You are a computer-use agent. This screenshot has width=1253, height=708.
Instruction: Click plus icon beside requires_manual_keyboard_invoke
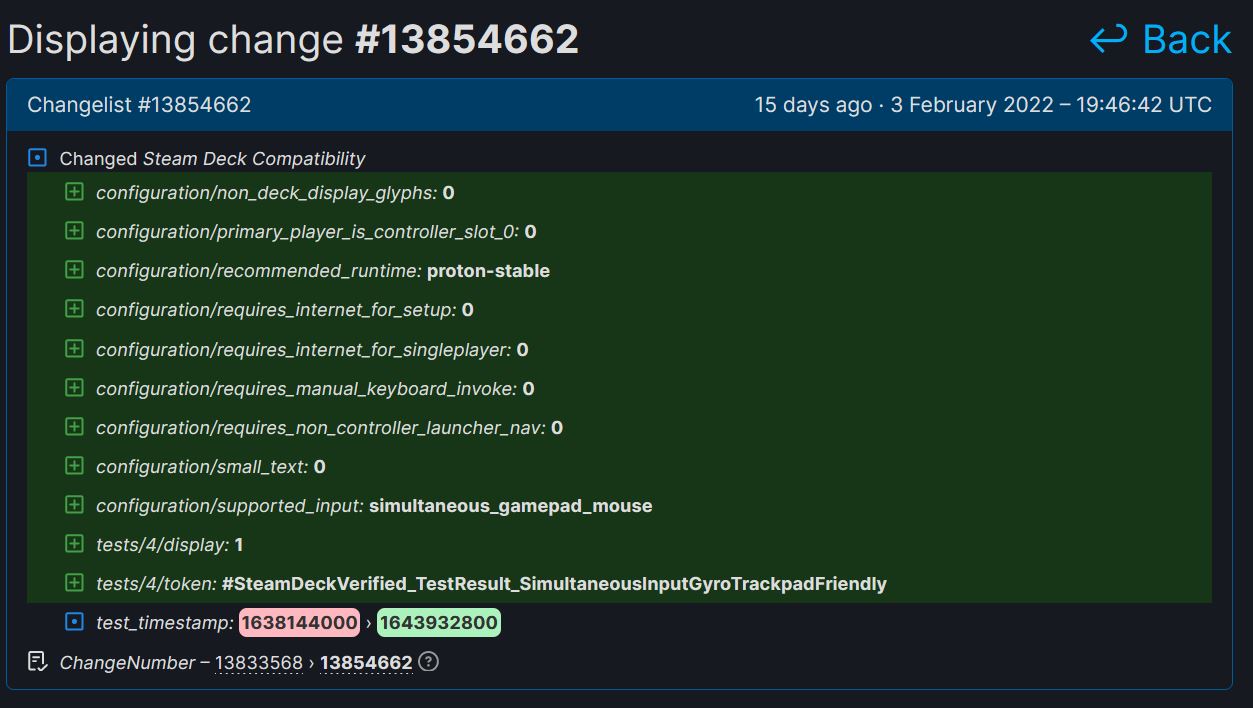point(74,388)
